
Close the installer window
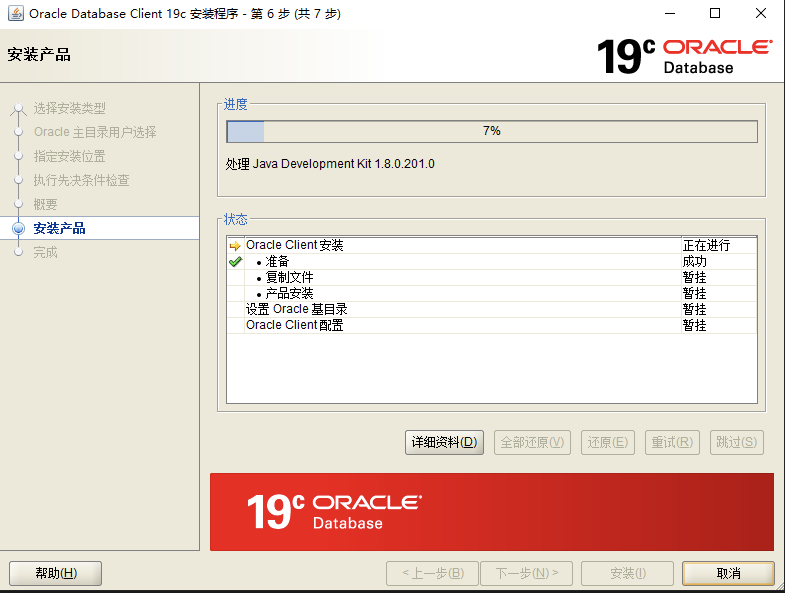pos(760,14)
